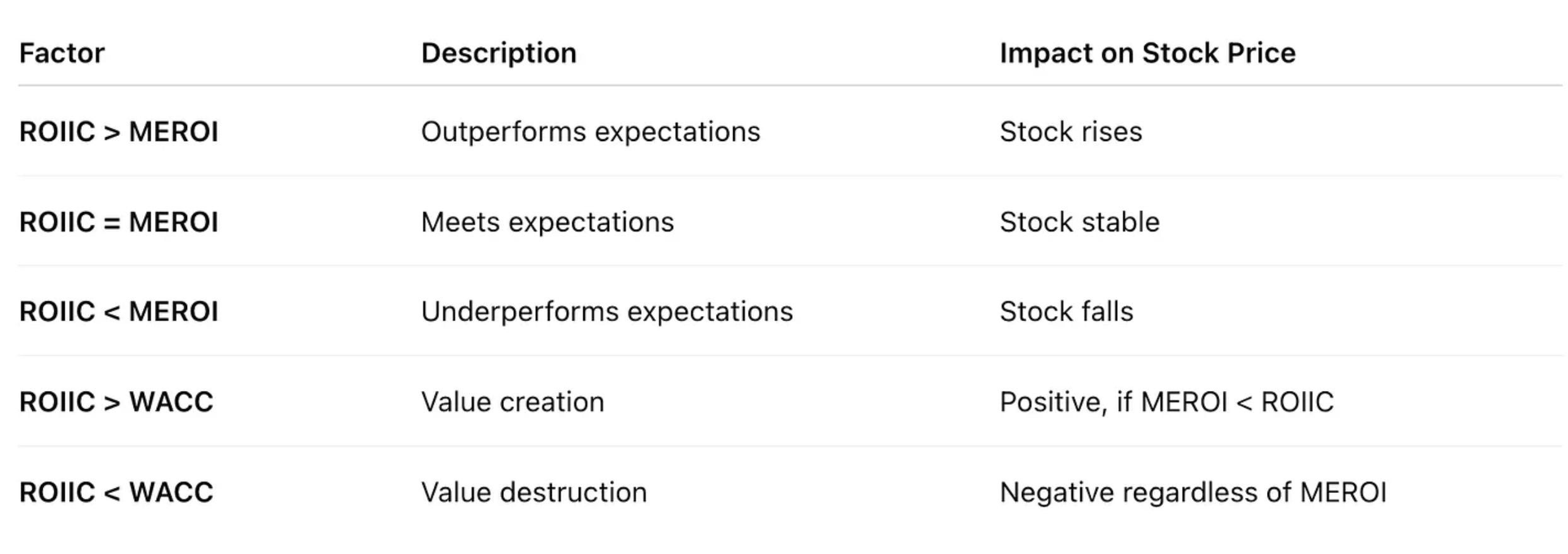Screen dimensions: 1568x554
Task: Click the word MEROI in first row
Action: pos(173,132)
